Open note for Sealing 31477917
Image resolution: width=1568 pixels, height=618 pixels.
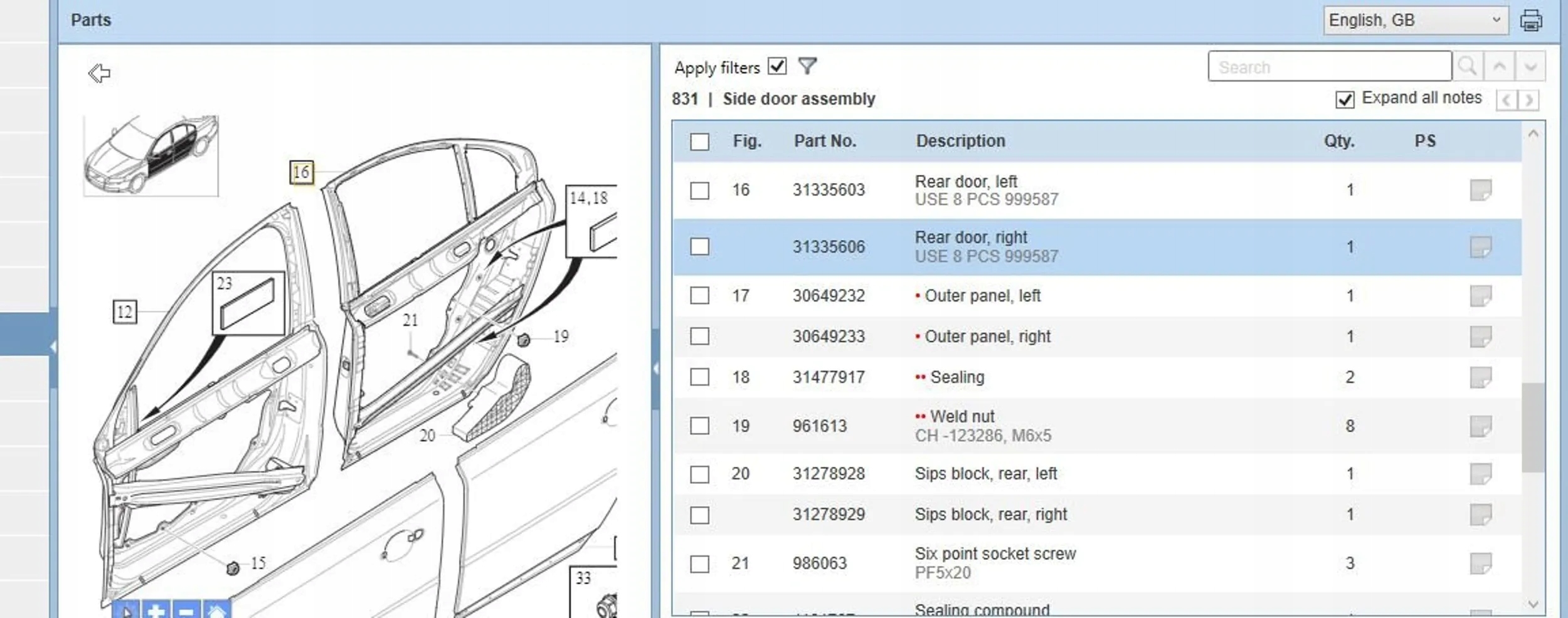coord(1481,377)
